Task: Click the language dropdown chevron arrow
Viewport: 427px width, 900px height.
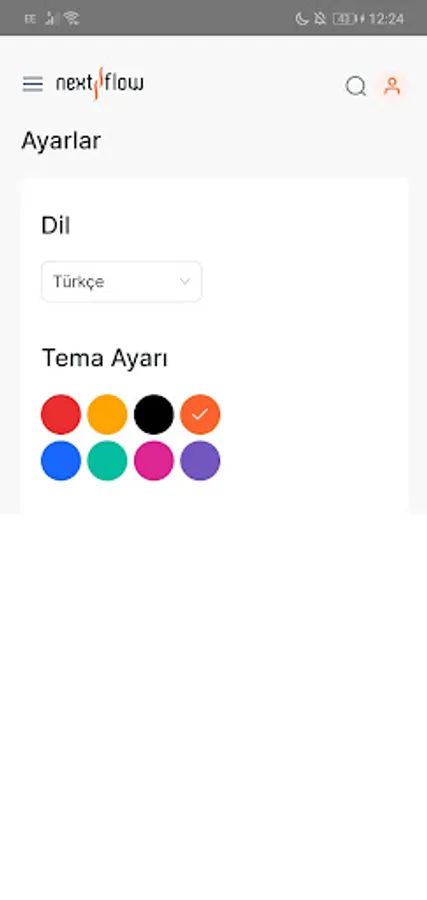Action: [185, 282]
